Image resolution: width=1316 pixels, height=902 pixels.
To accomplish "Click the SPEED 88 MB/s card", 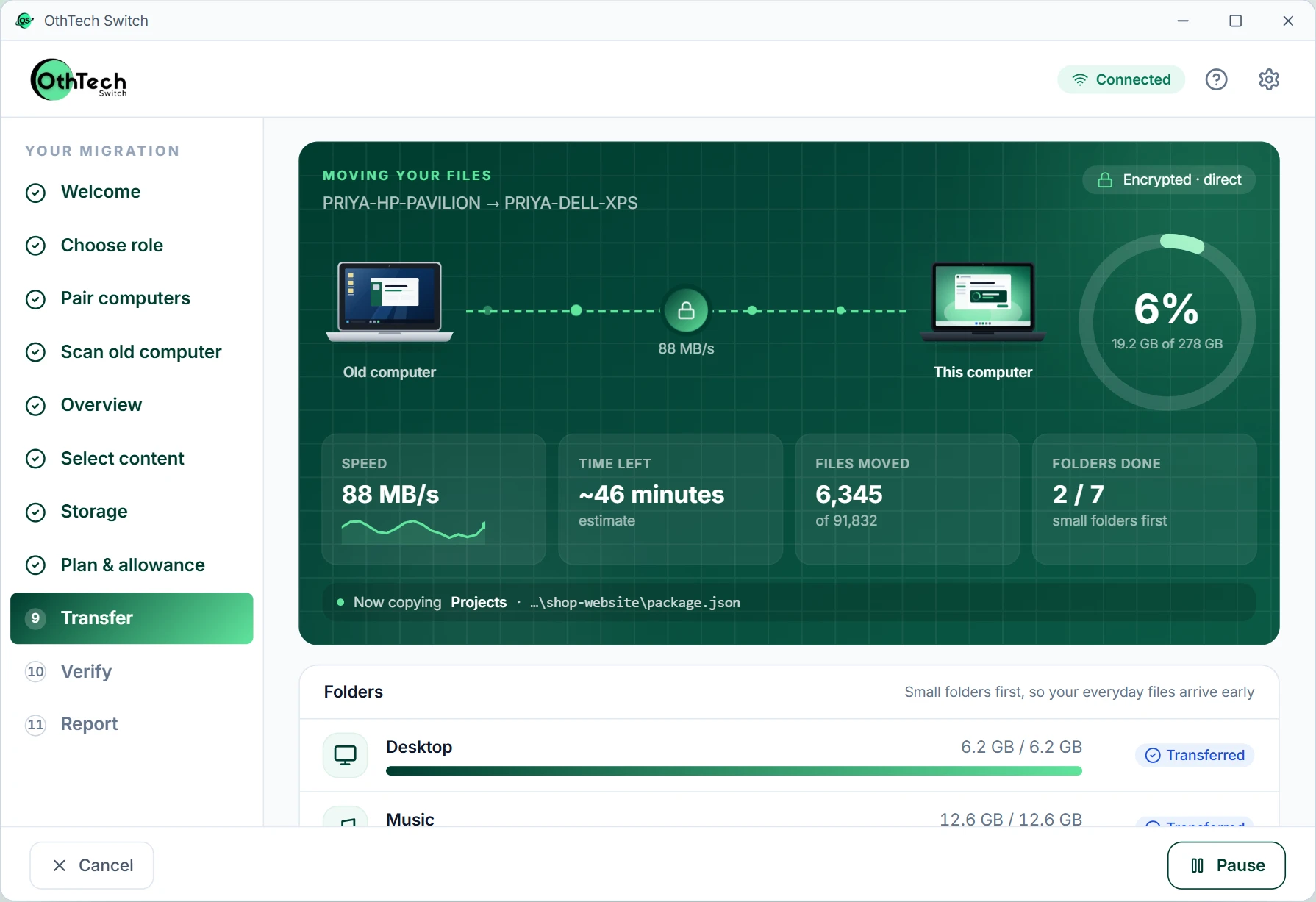I will [434, 499].
